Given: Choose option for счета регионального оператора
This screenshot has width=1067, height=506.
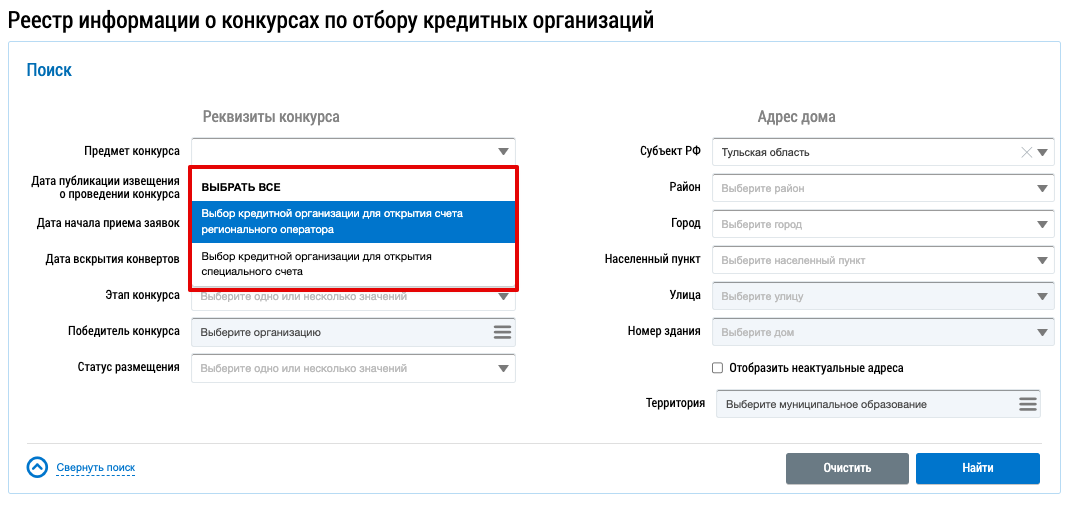Looking at the screenshot, I should click(x=353, y=222).
